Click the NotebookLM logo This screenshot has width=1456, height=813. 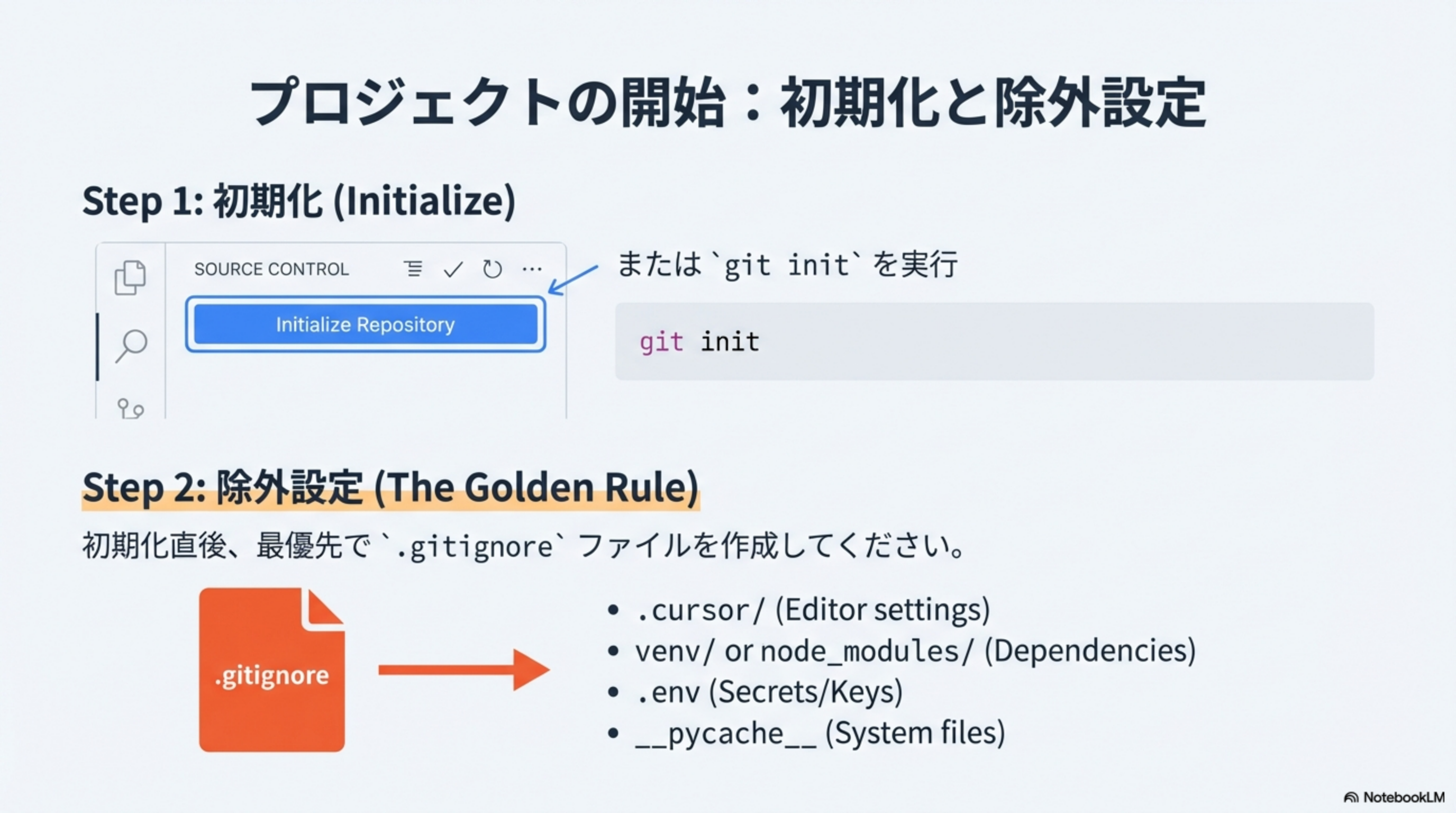coord(1394,797)
